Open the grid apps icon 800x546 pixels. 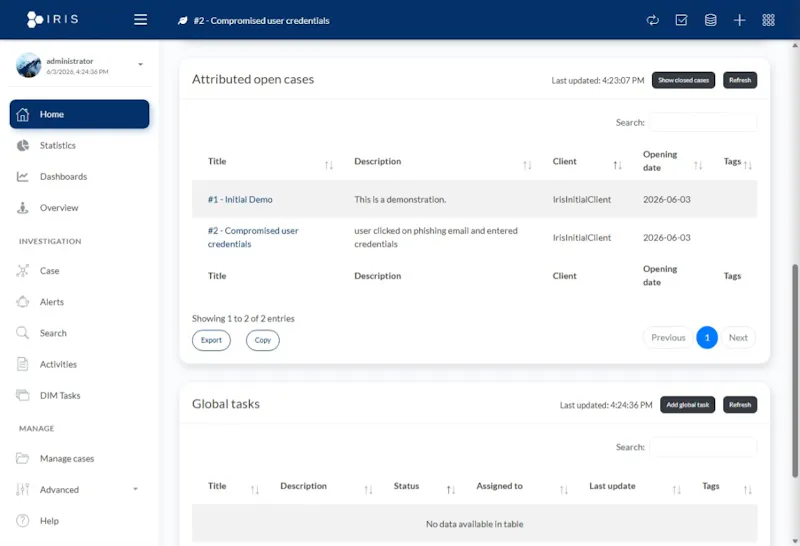pos(768,20)
